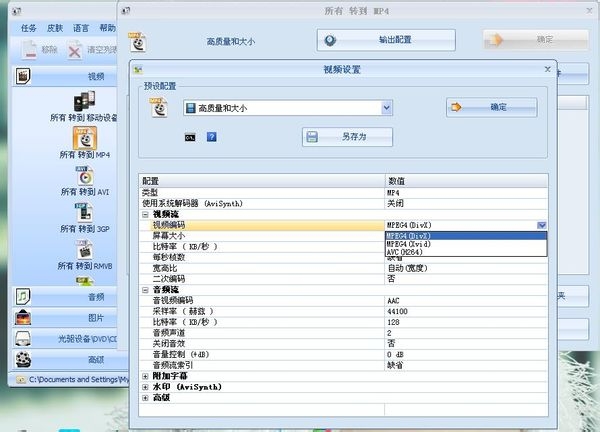Click the 所有 转到 MP4 icon
This screenshot has width=600, height=432.
(85, 139)
